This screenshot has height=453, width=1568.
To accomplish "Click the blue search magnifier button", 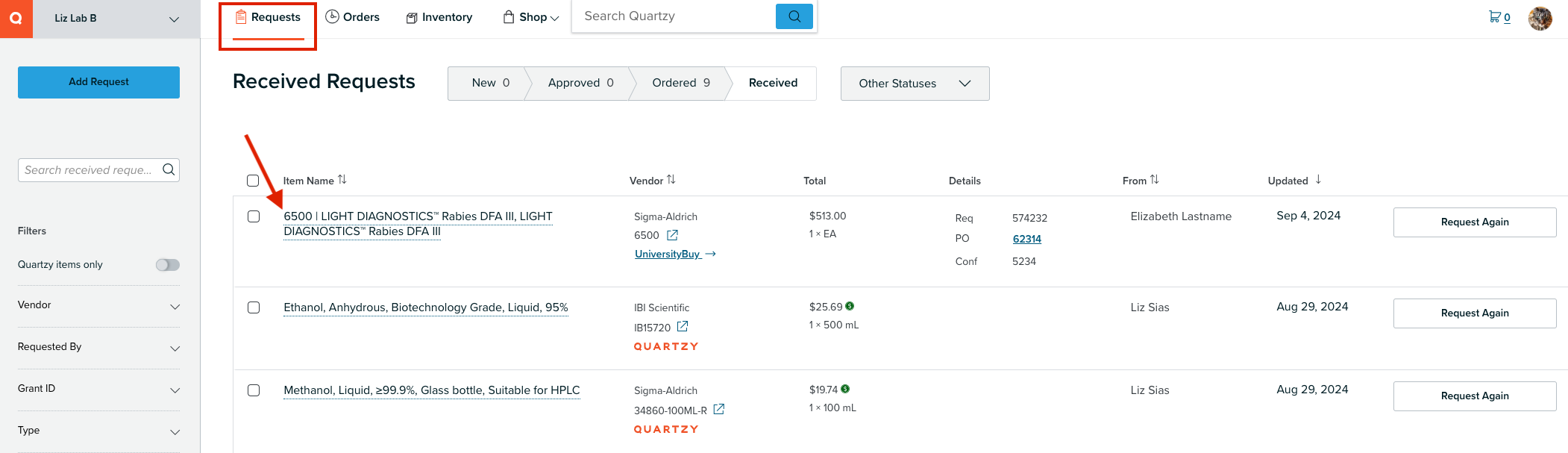I will 794,16.
